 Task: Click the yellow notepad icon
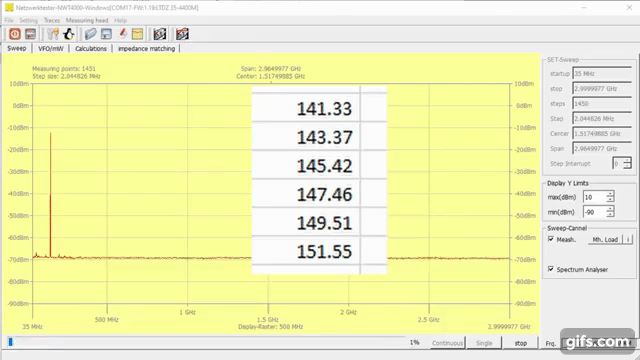point(138,34)
